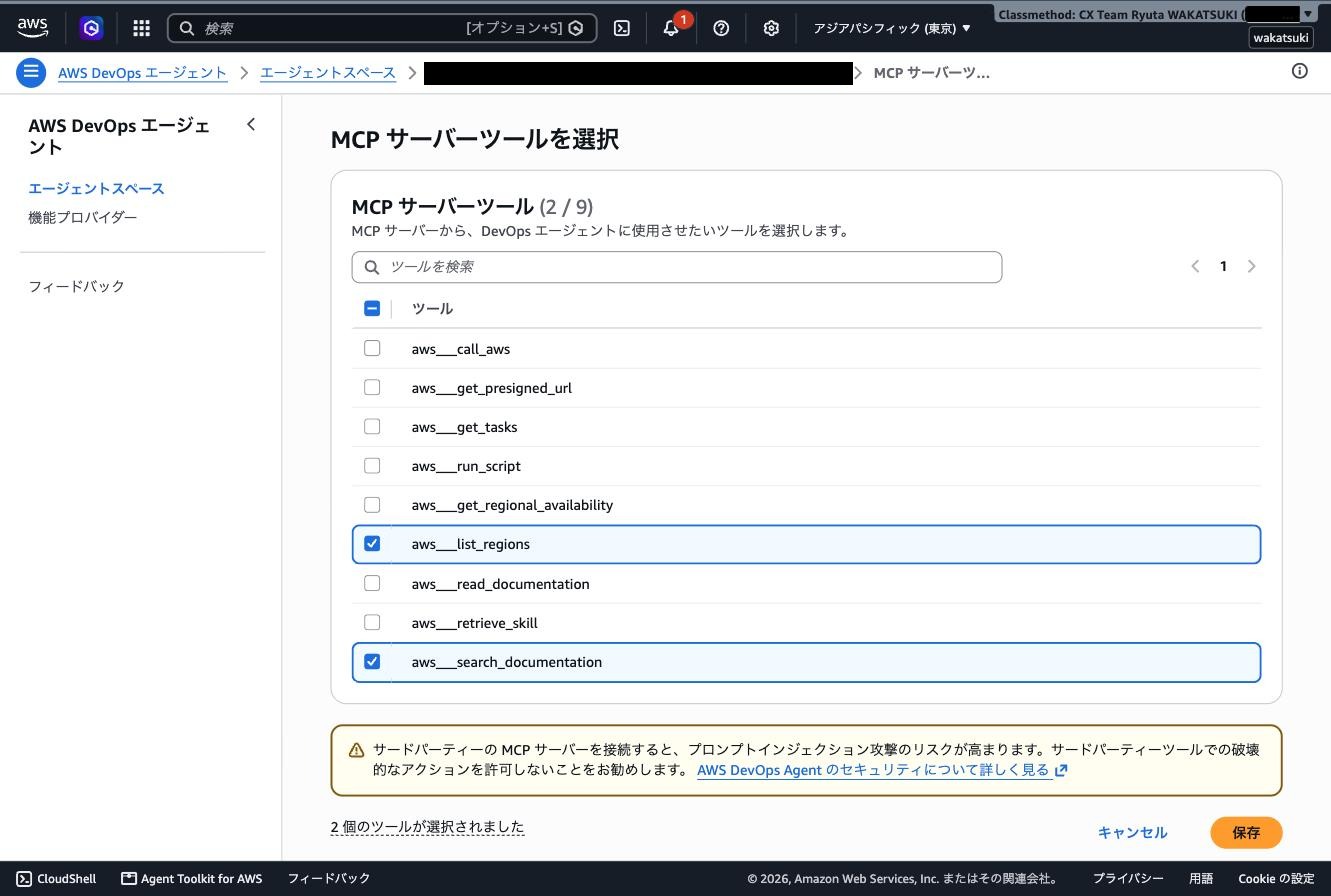1331x896 pixels.
Task: Go to the next tools page
Action: (x=1252, y=266)
